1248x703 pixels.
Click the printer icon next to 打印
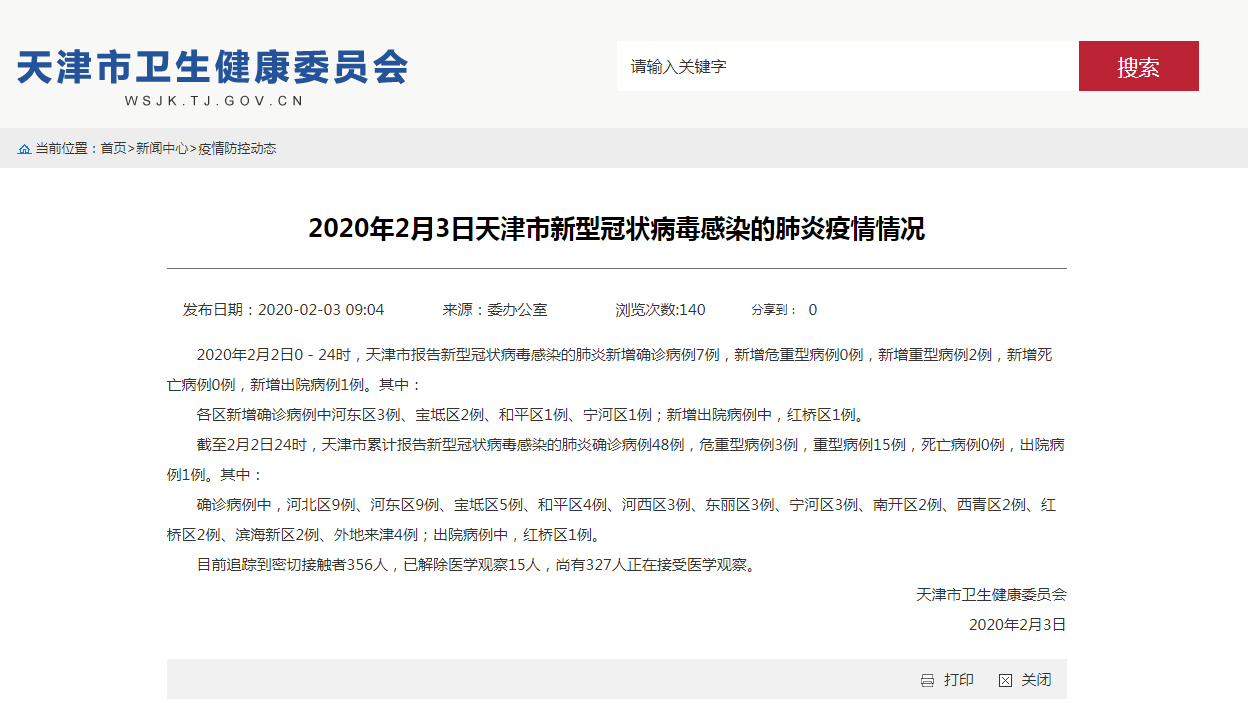(x=927, y=681)
